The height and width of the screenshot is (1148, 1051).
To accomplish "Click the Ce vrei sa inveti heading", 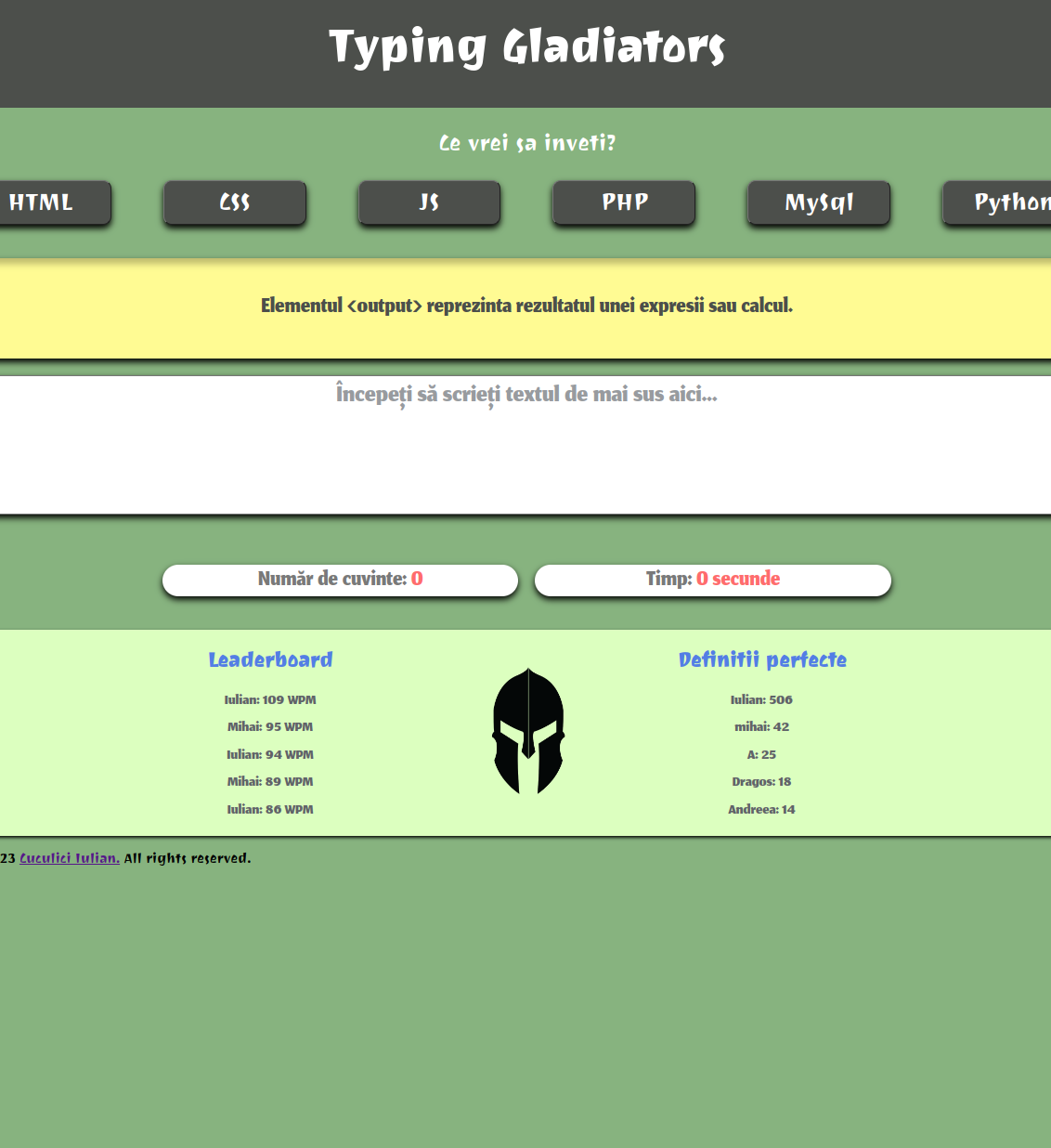I will pyautogui.click(x=525, y=143).
